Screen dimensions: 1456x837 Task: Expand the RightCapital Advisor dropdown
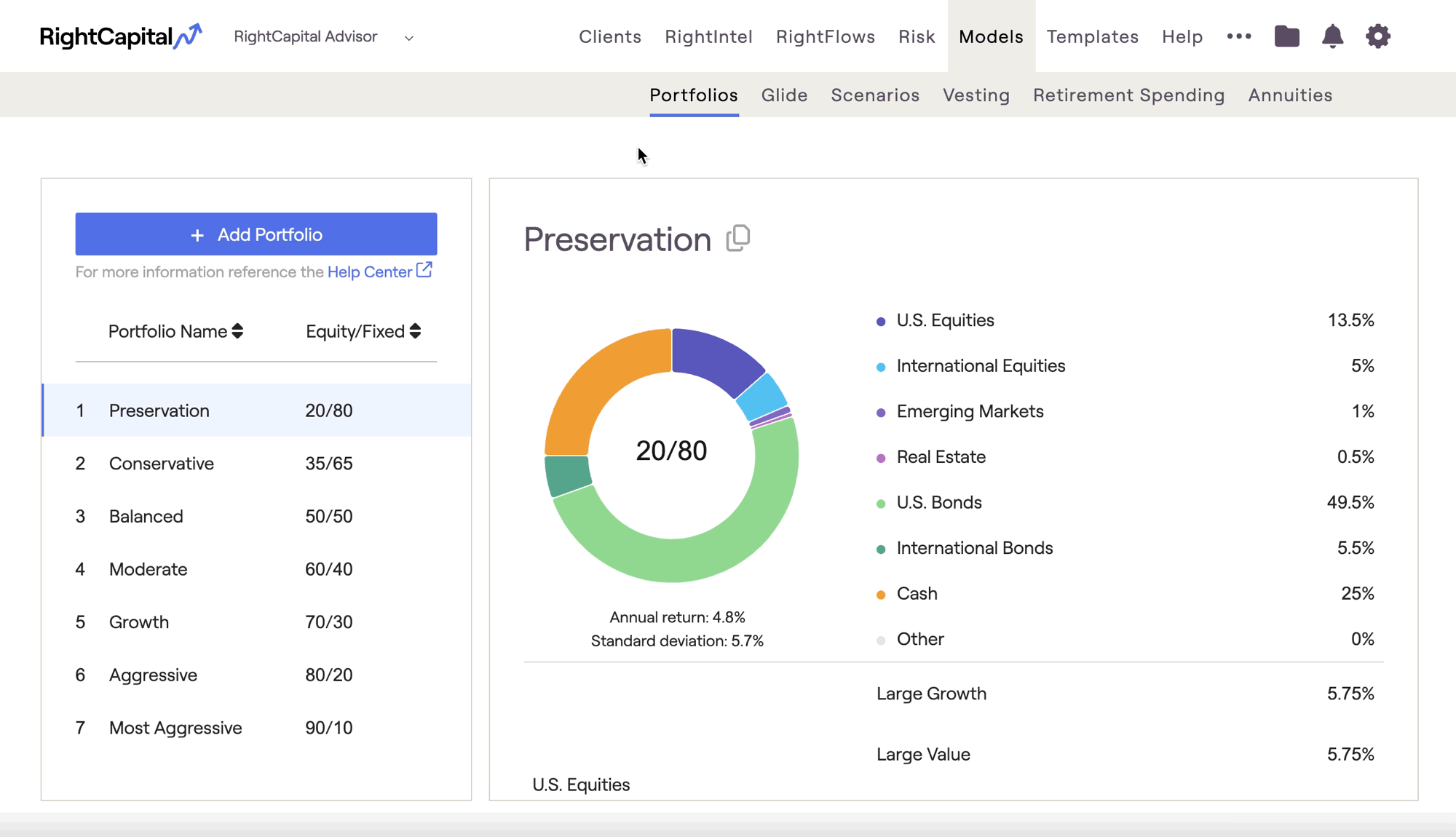click(x=409, y=38)
